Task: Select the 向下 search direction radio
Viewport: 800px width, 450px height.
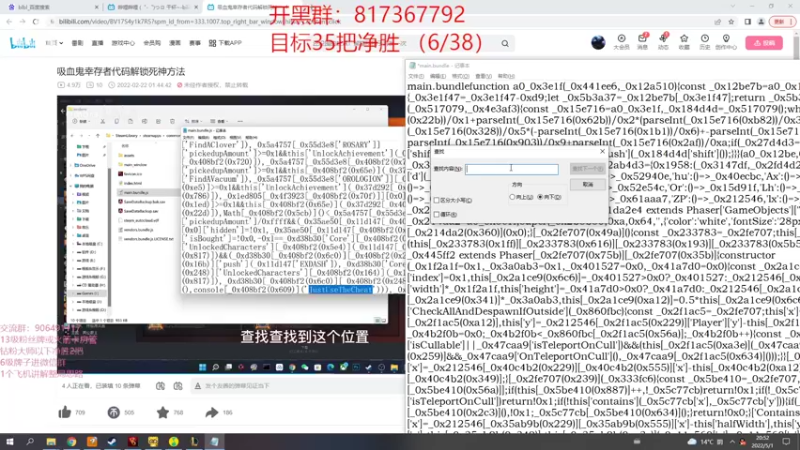Action: [540, 197]
